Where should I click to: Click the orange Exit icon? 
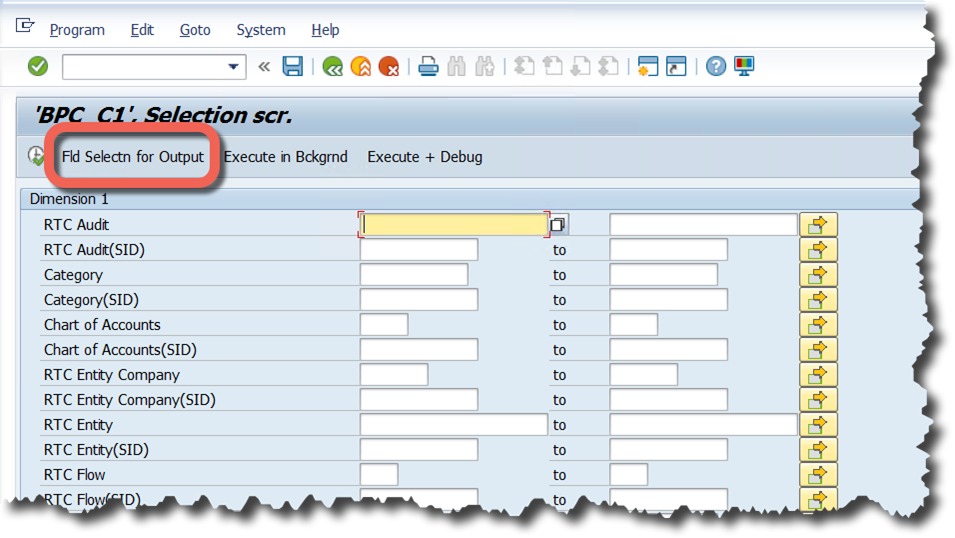click(360, 67)
